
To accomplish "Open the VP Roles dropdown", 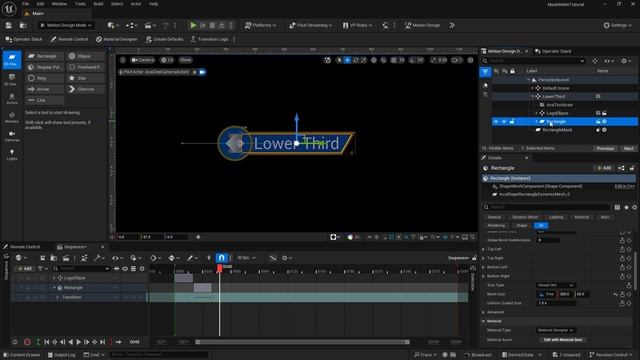I will 357,25.
